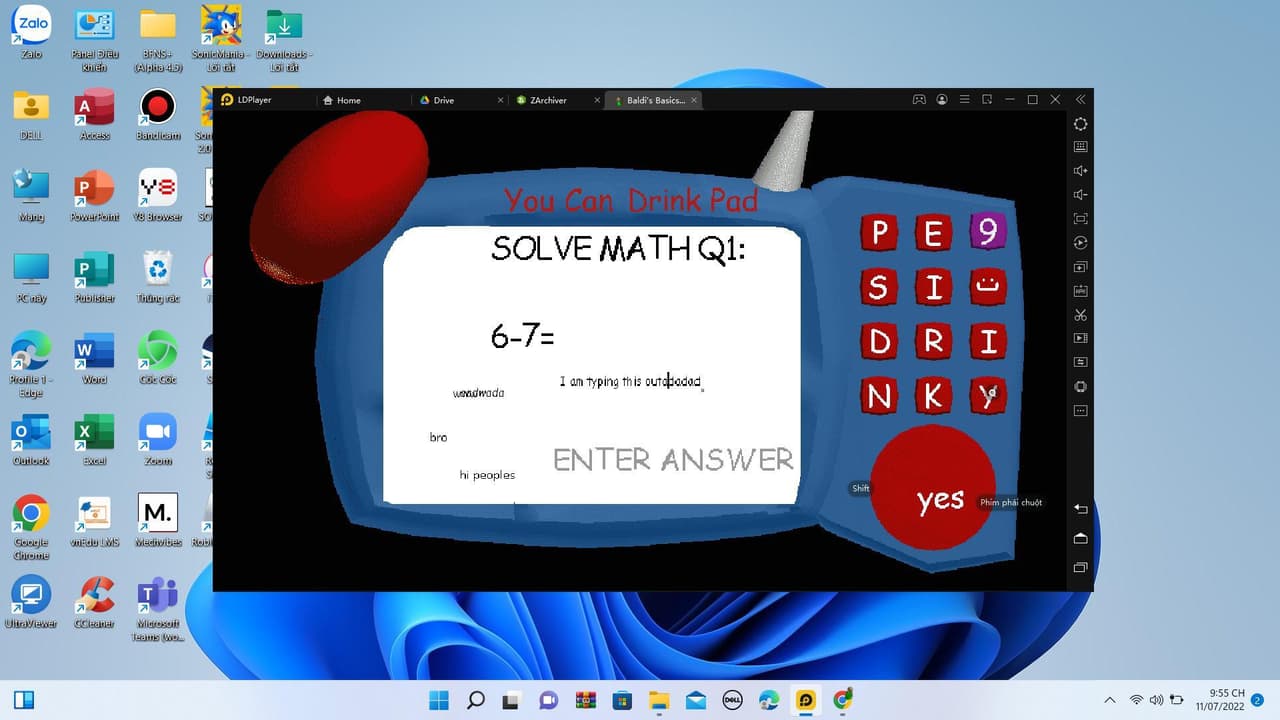Click the 'hi peoples' text
The height and width of the screenshot is (720, 1280).
487,475
